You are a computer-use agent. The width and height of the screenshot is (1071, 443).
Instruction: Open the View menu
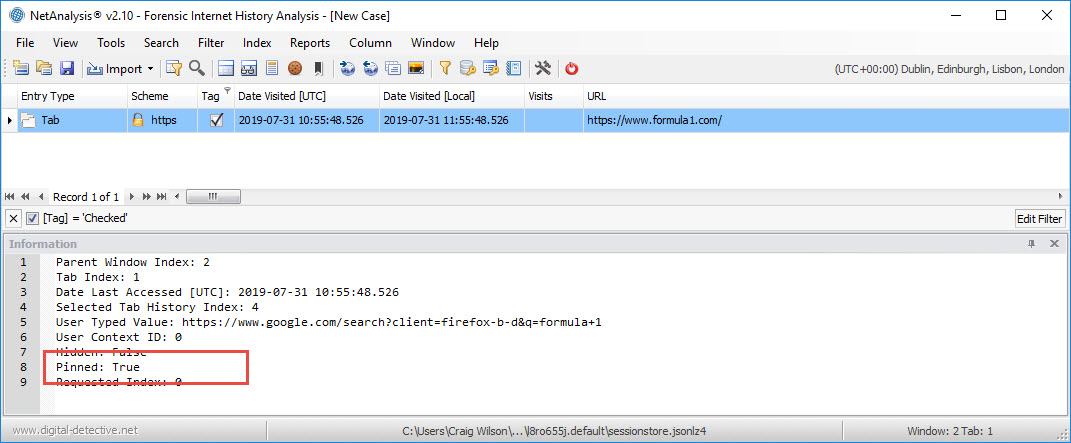coord(65,42)
